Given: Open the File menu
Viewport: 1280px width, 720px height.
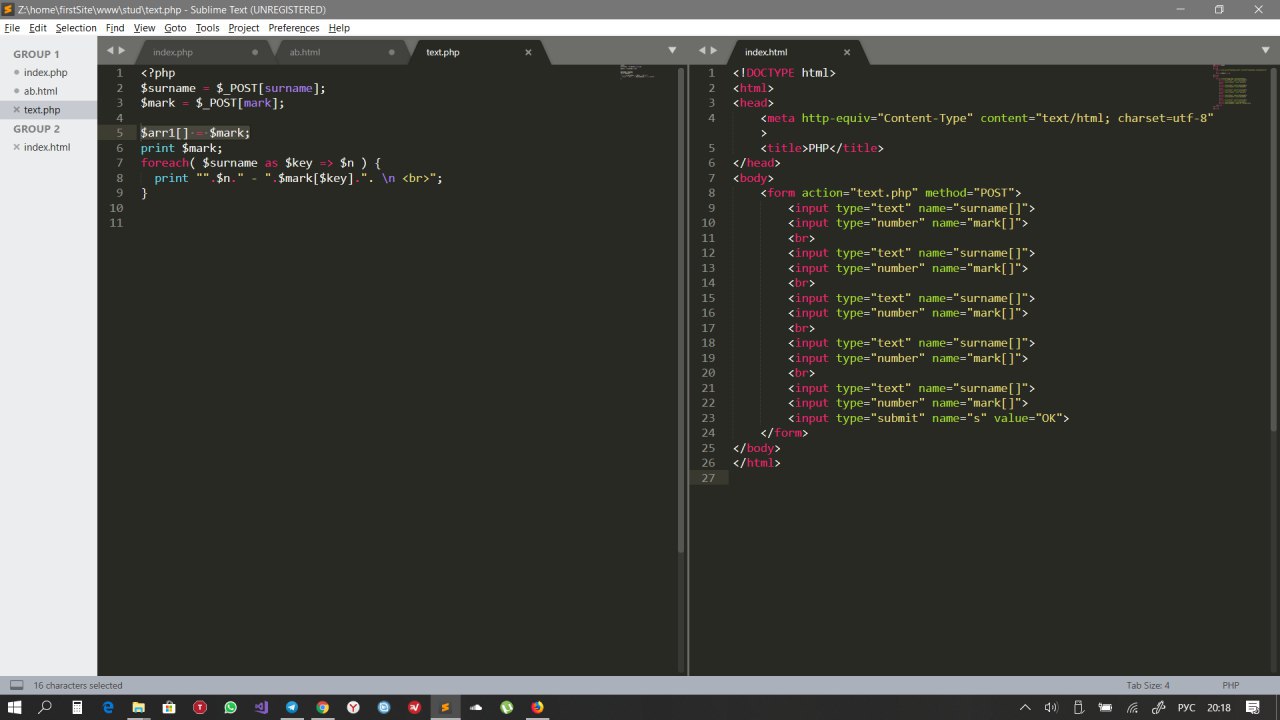Looking at the screenshot, I should coord(12,28).
